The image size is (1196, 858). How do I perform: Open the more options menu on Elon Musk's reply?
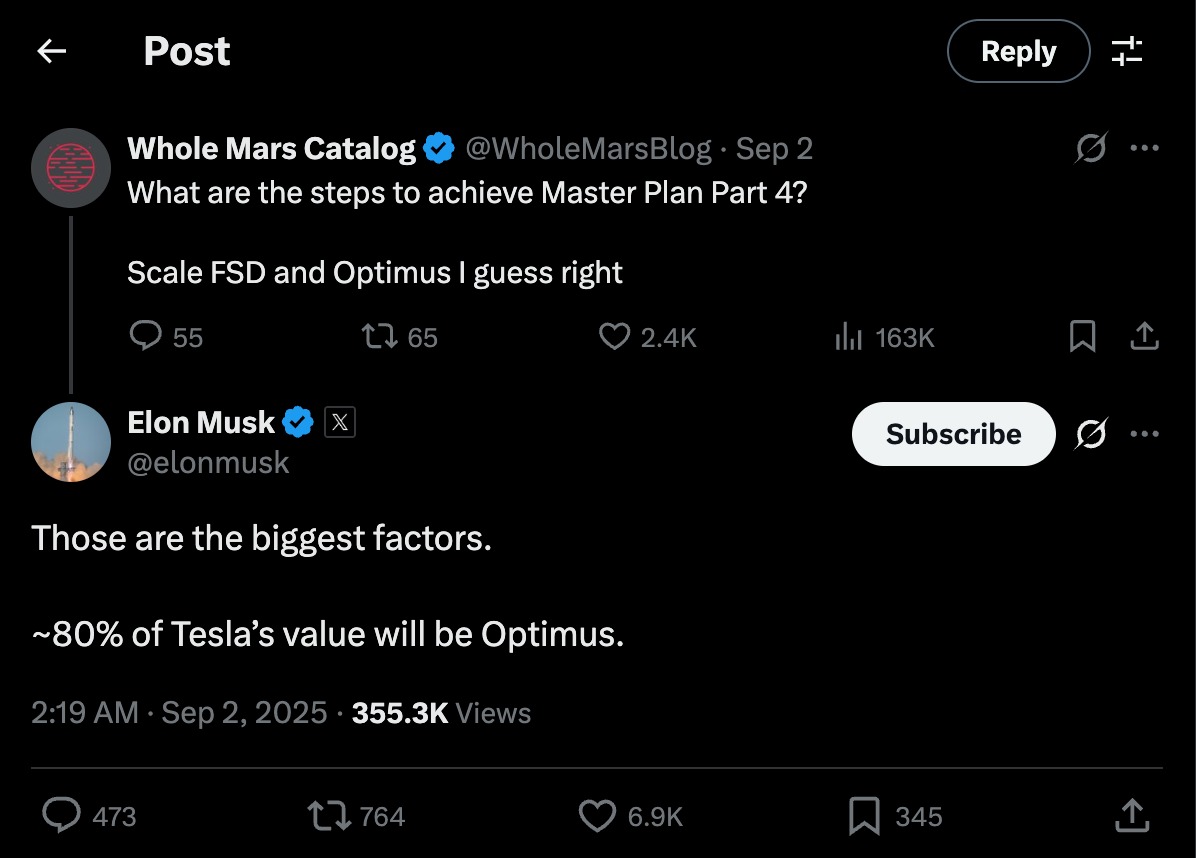[1145, 431]
